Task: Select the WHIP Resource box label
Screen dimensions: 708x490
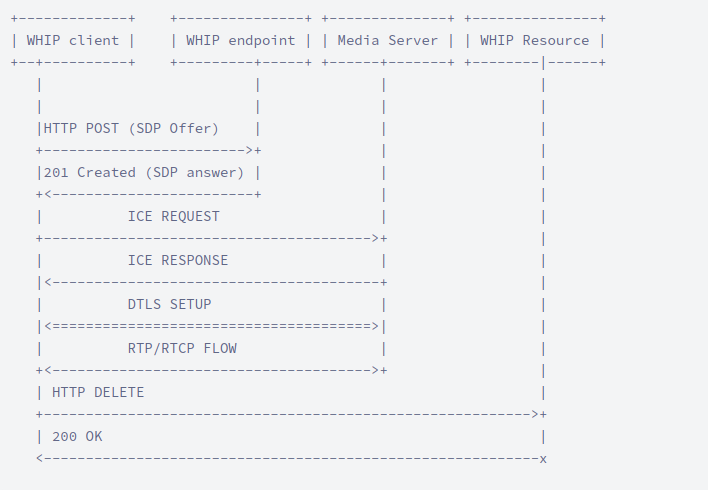Action: pyautogui.click(x=534, y=41)
